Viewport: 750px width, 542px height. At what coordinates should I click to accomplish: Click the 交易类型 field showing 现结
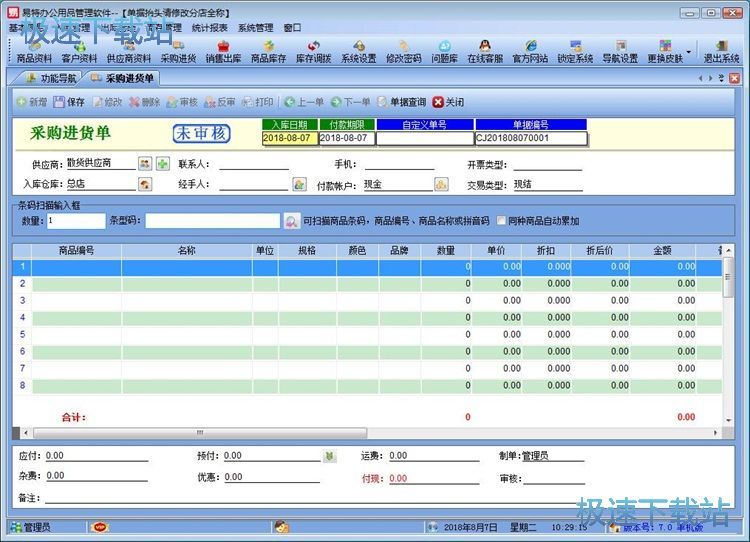tap(548, 185)
